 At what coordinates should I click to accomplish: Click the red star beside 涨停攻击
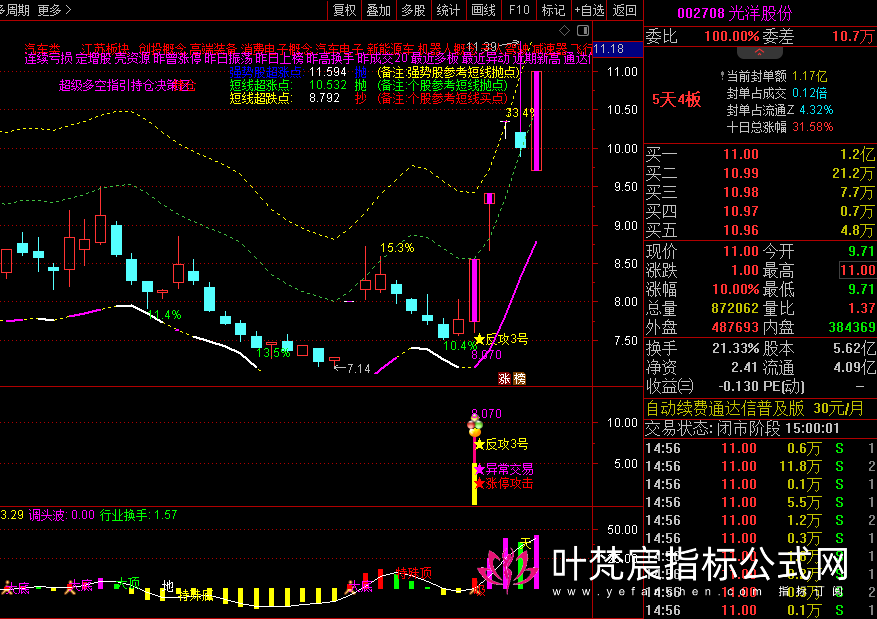coord(479,484)
